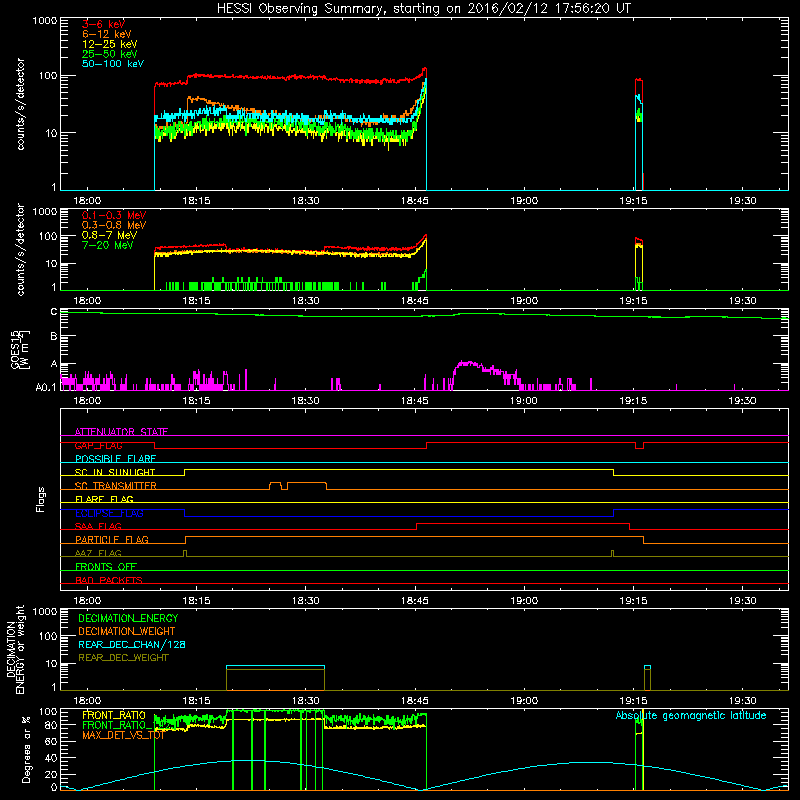This screenshot has width=800, height=800.
Task: Click the 'Degrees or %' axis label
Action: [x=26, y=749]
